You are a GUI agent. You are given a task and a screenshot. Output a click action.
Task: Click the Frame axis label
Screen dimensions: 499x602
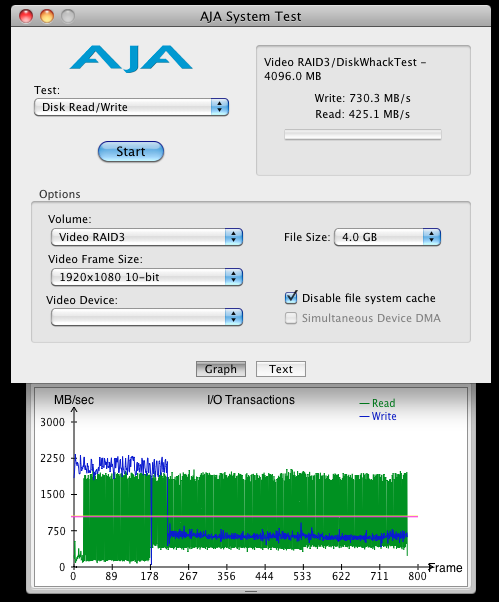click(x=445, y=567)
